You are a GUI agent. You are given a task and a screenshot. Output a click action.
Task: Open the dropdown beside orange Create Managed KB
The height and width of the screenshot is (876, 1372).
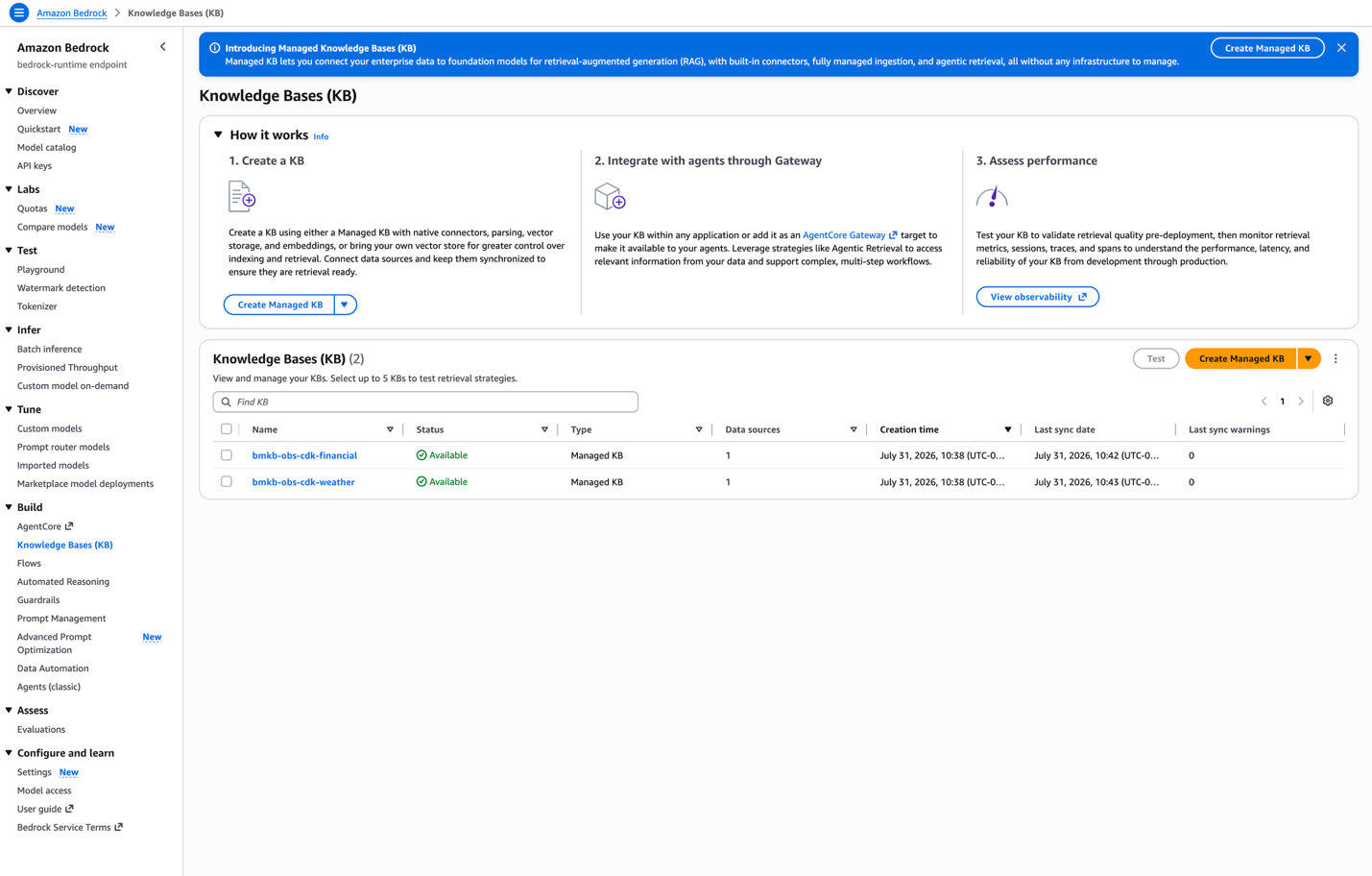tap(1309, 359)
